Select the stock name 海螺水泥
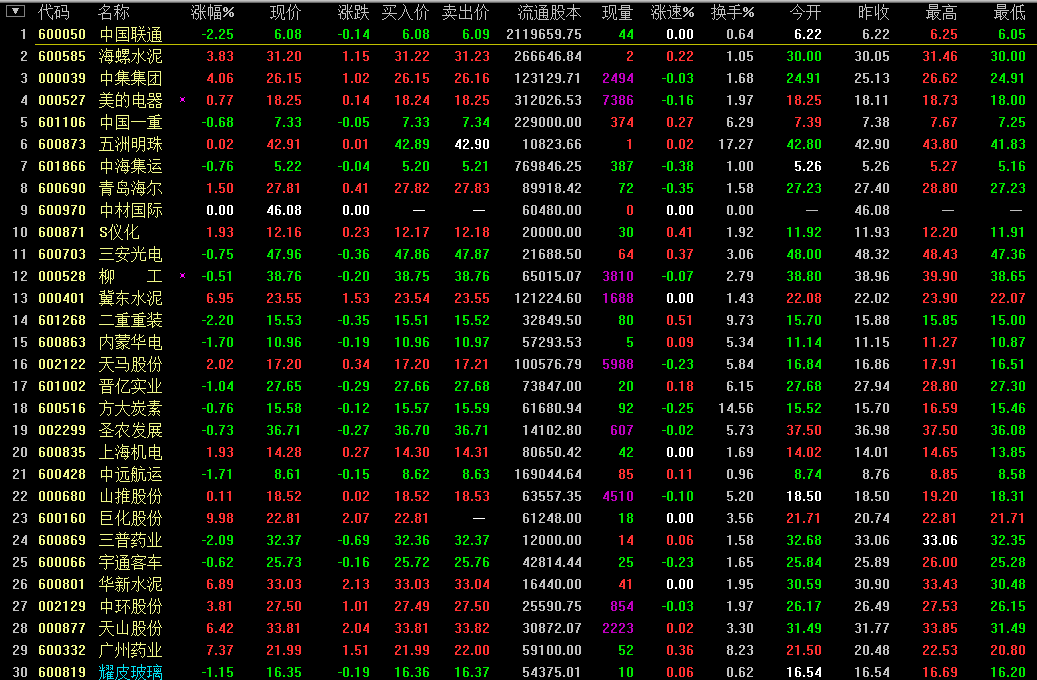Image resolution: width=1037 pixels, height=680 pixels. click(x=130, y=56)
